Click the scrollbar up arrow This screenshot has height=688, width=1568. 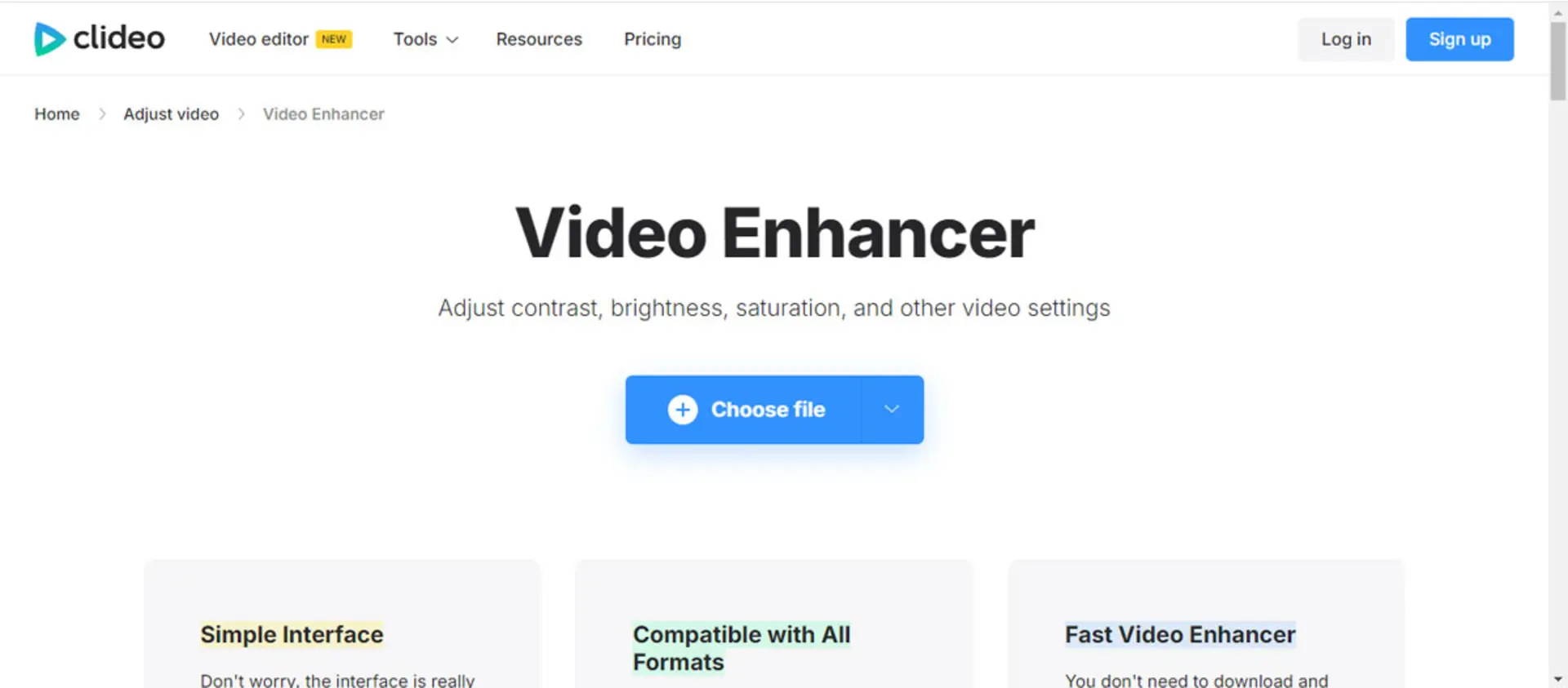[x=1557, y=12]
